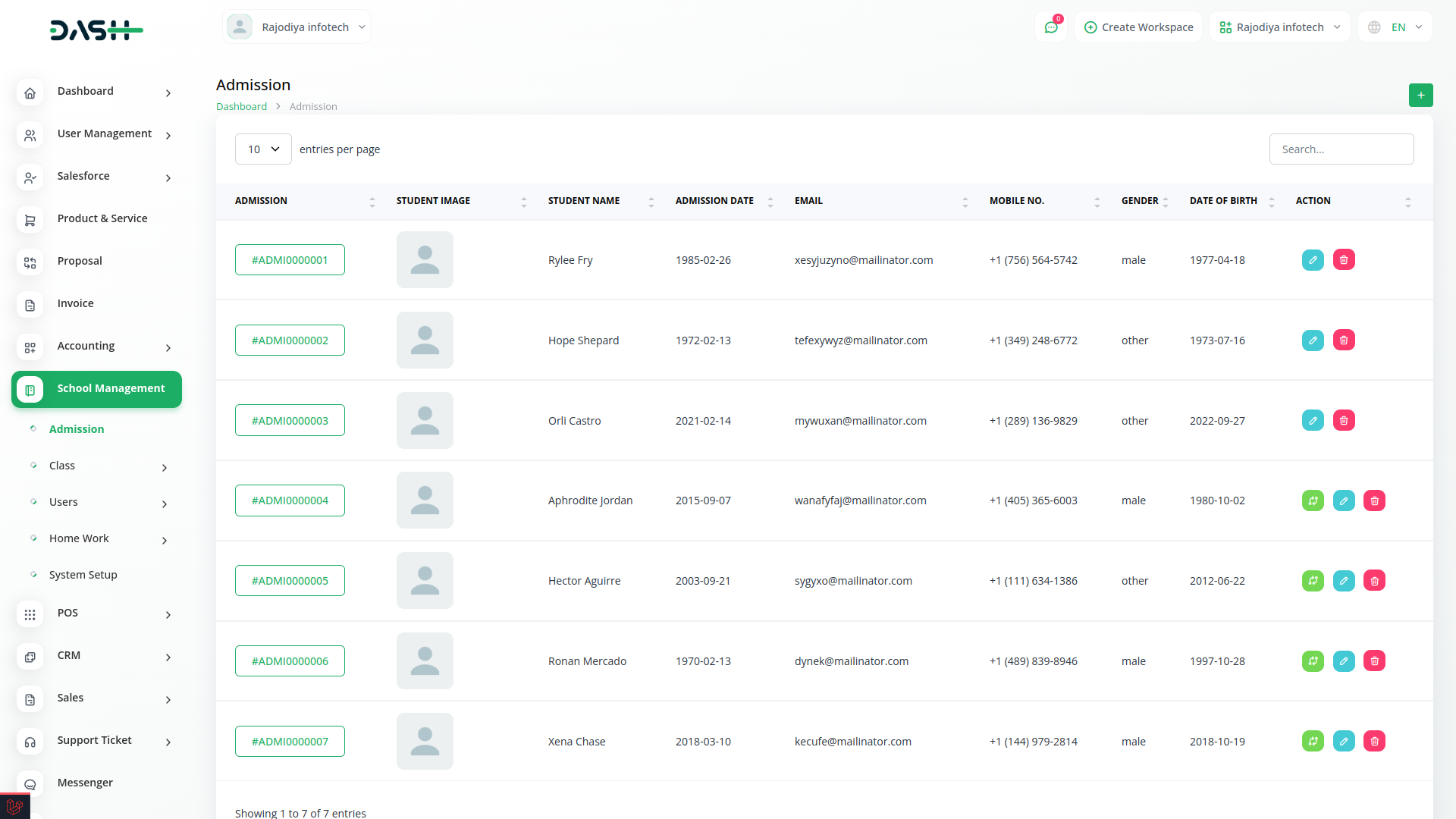Open the entries per page dropdown
Screen dimensions: 1456x819
point(263,149)
